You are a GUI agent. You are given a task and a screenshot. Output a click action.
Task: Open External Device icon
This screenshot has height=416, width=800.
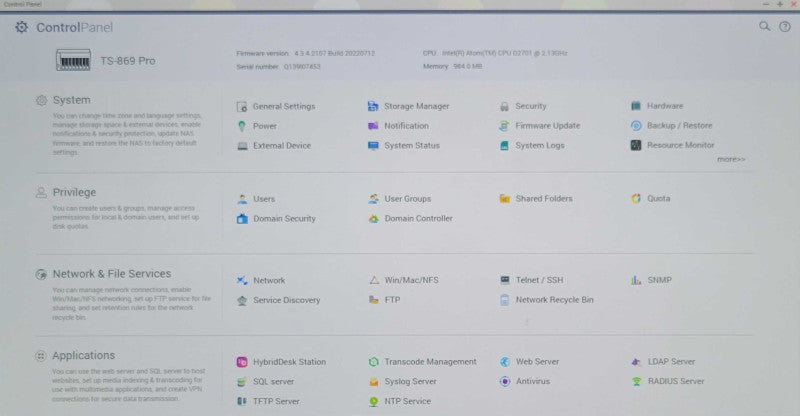coord(242,146)
